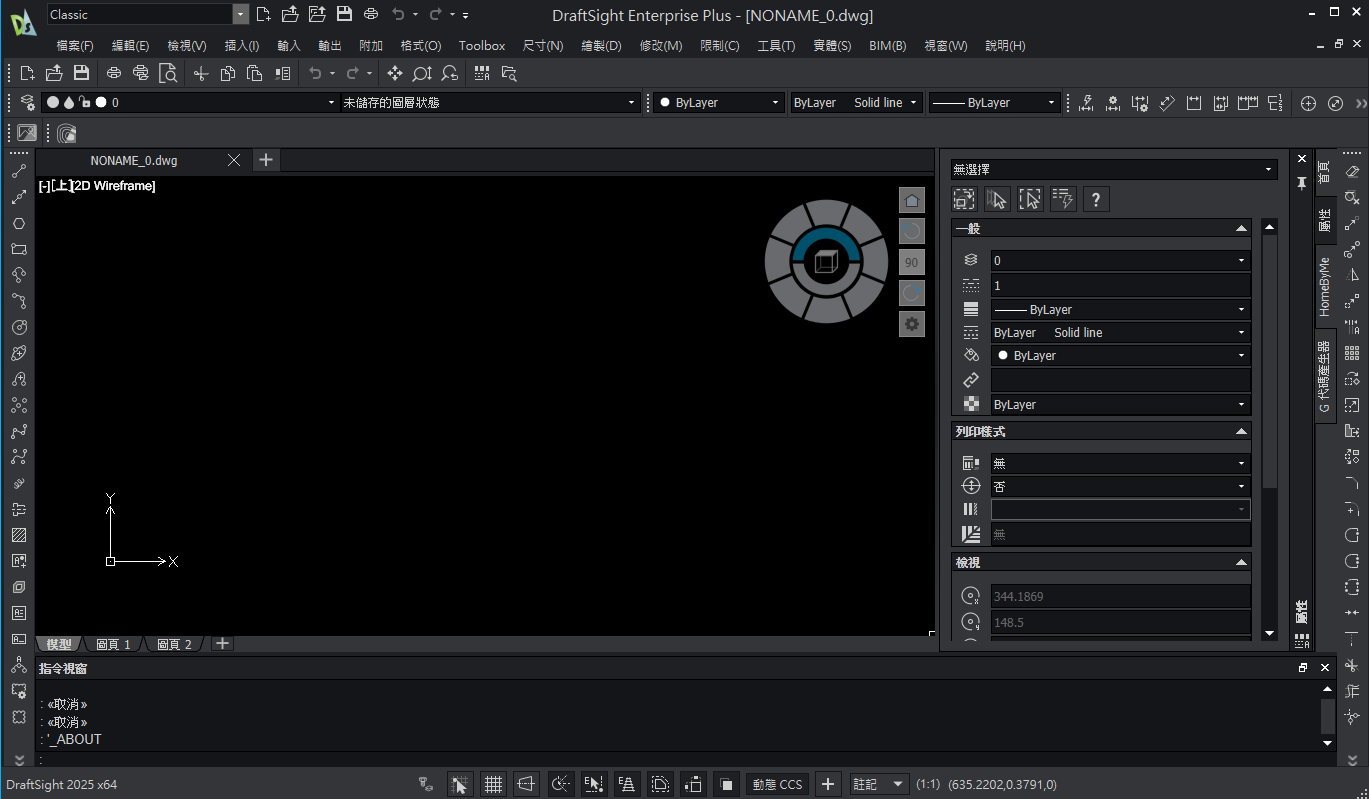
Task: Collapse the 一般 section in Properties
Action: click(1241, 229)
